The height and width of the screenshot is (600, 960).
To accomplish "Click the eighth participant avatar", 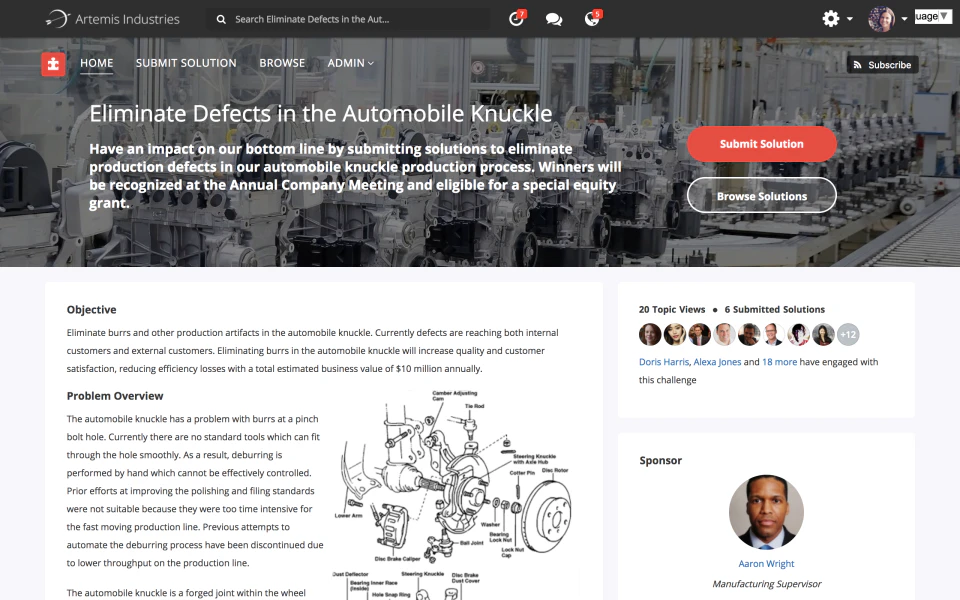I will [x=823, y=334].
